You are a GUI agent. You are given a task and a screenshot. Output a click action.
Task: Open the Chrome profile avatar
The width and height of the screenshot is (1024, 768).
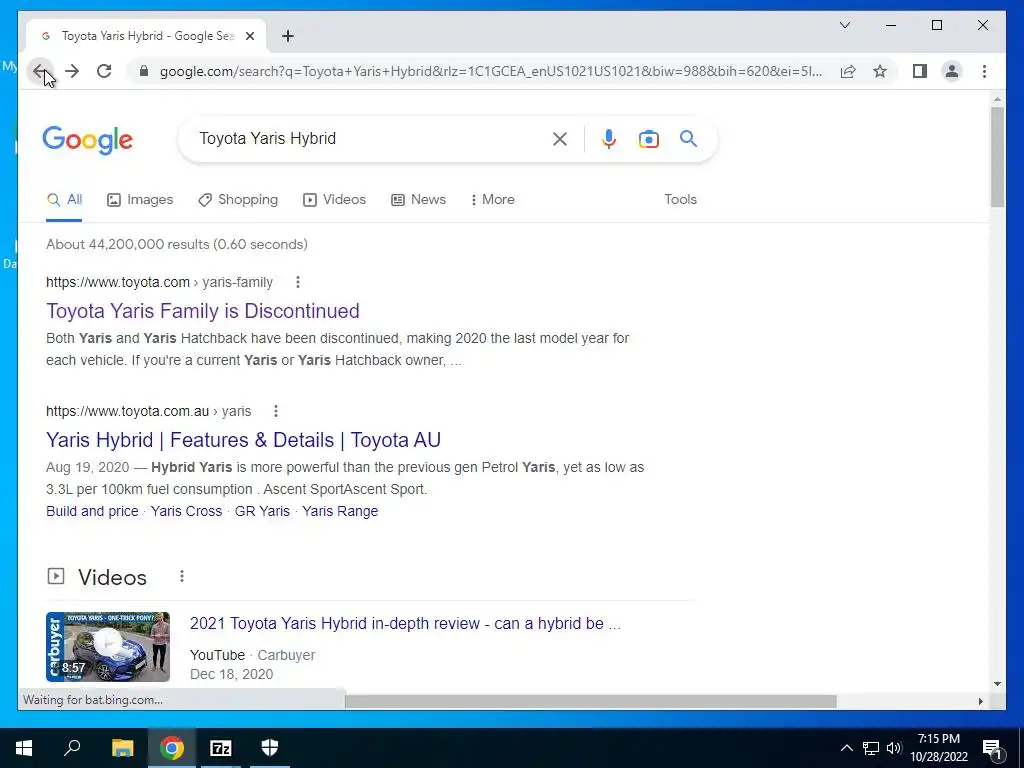(x=952, y=71)
